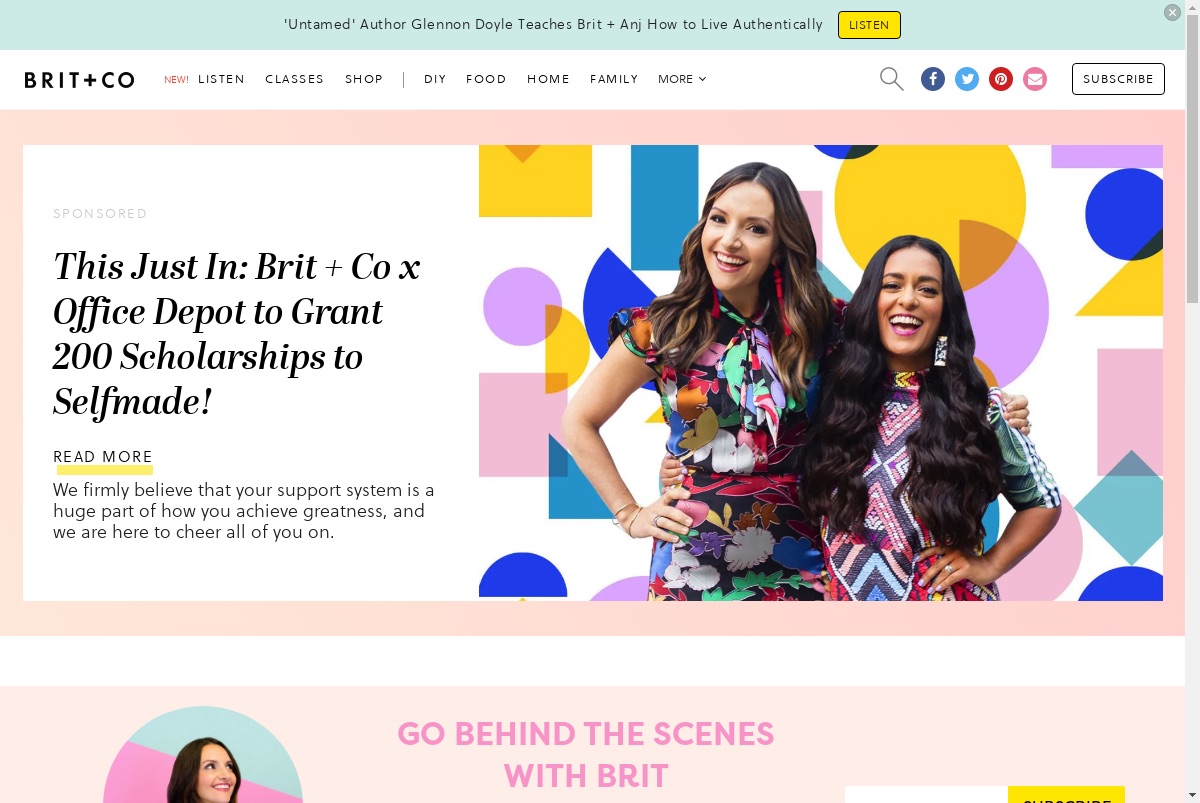Click the SUBSCRIBE outlined button
This screenshot has width=1200, height=803.
coord(1118,79)
